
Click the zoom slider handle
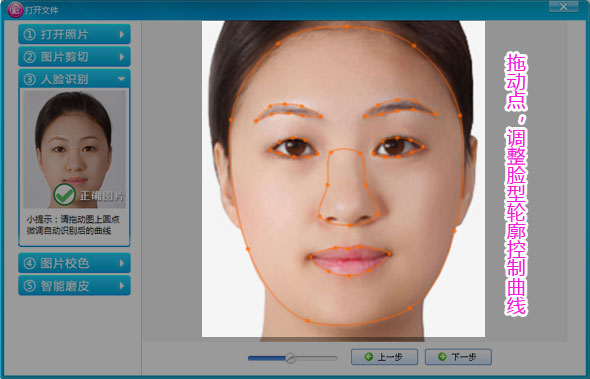tap(290, 358)
